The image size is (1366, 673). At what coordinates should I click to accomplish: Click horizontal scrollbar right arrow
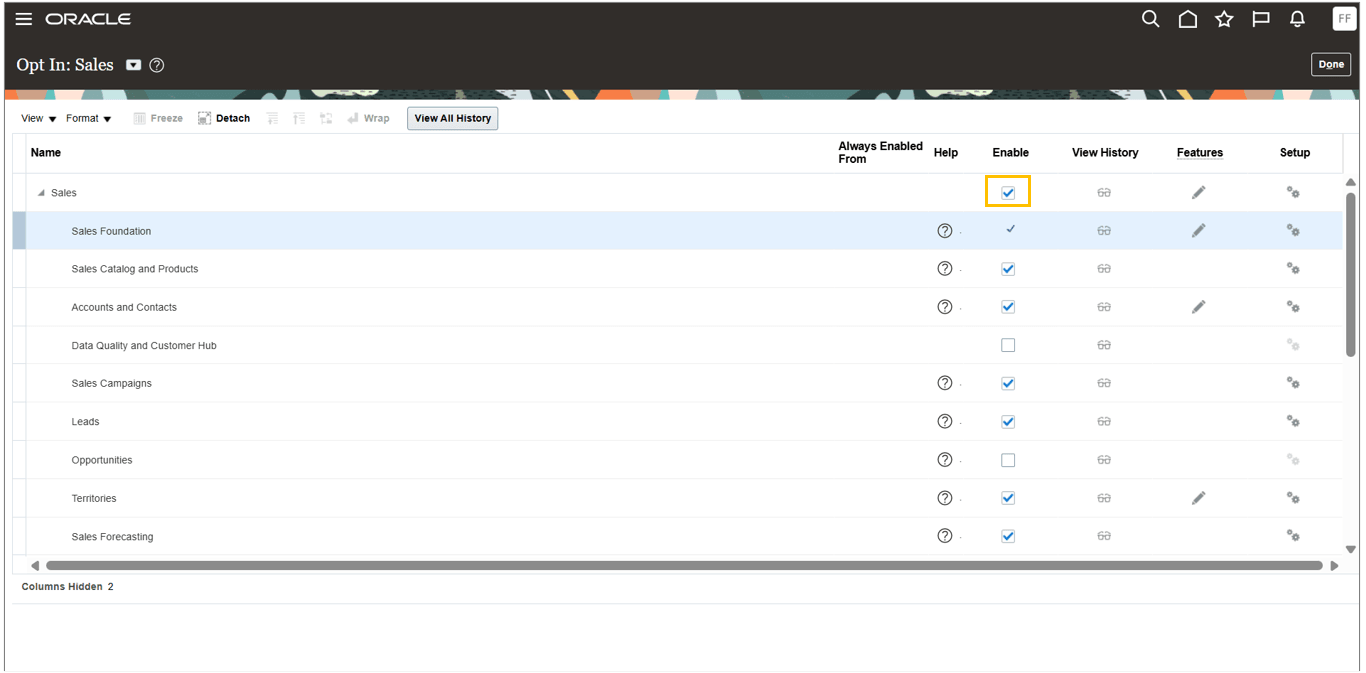point(1334,565)
